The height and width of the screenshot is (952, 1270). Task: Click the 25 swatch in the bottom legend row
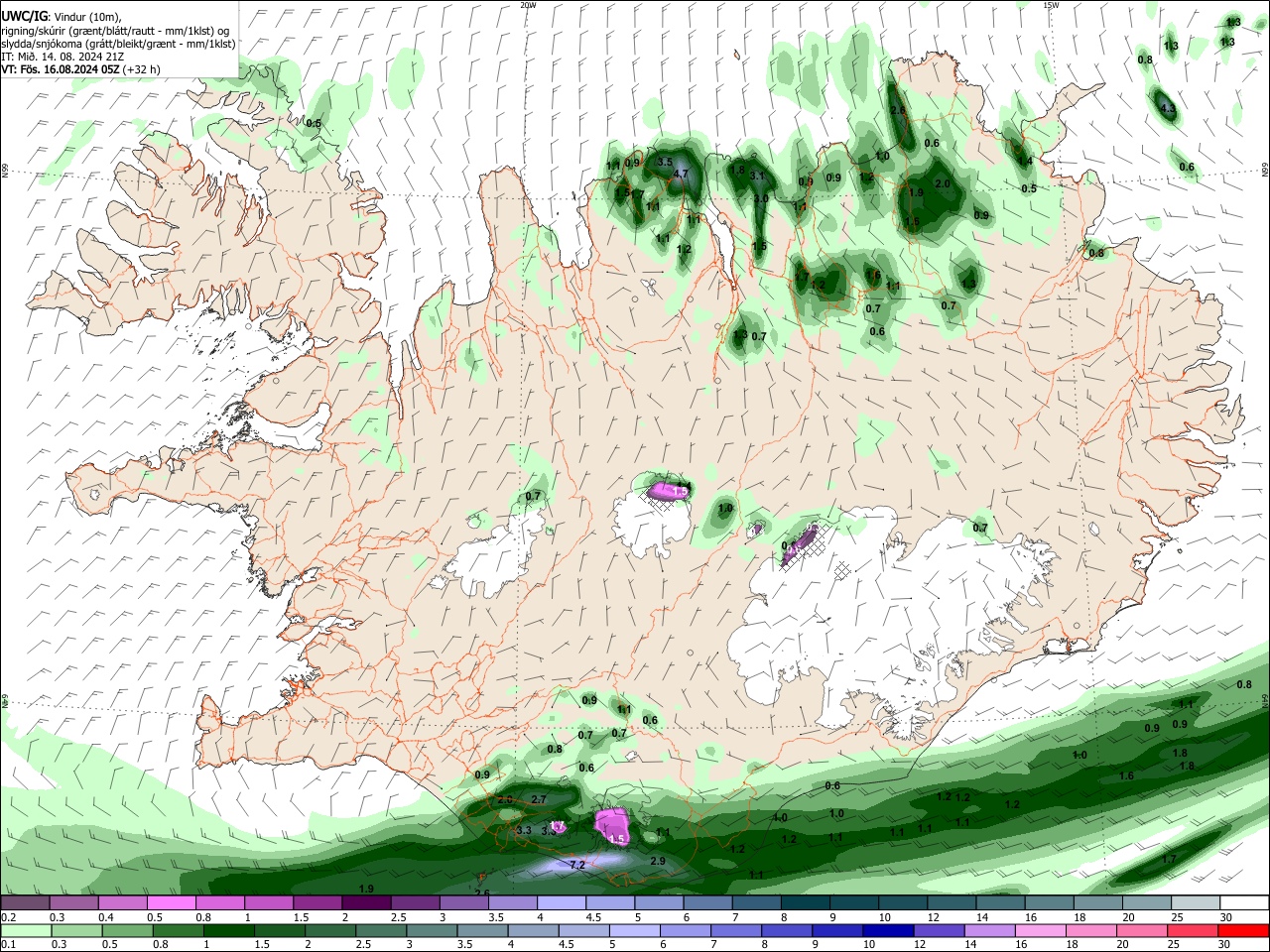pos(1194,931)
